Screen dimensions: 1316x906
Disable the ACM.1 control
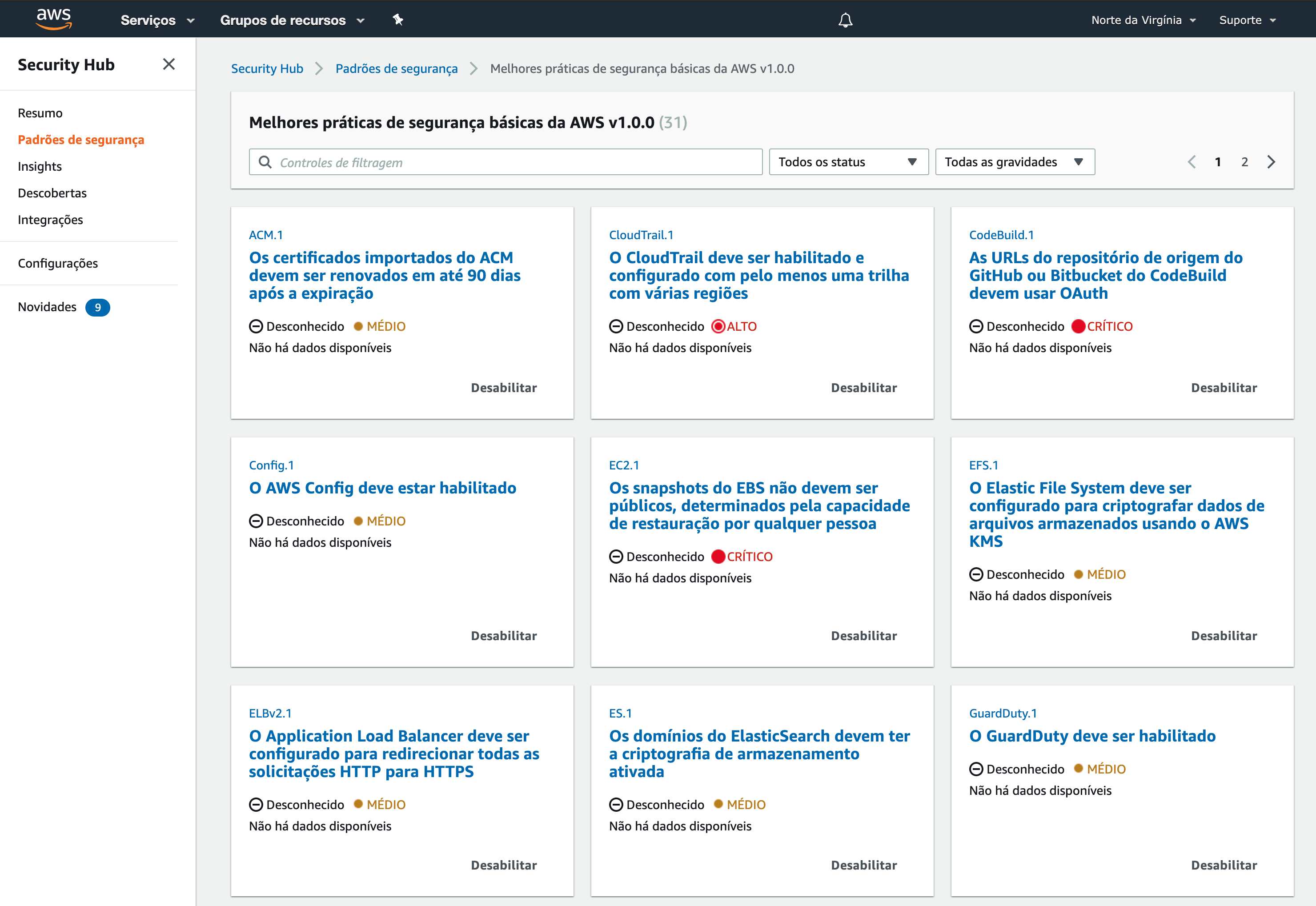click(503, 388)
